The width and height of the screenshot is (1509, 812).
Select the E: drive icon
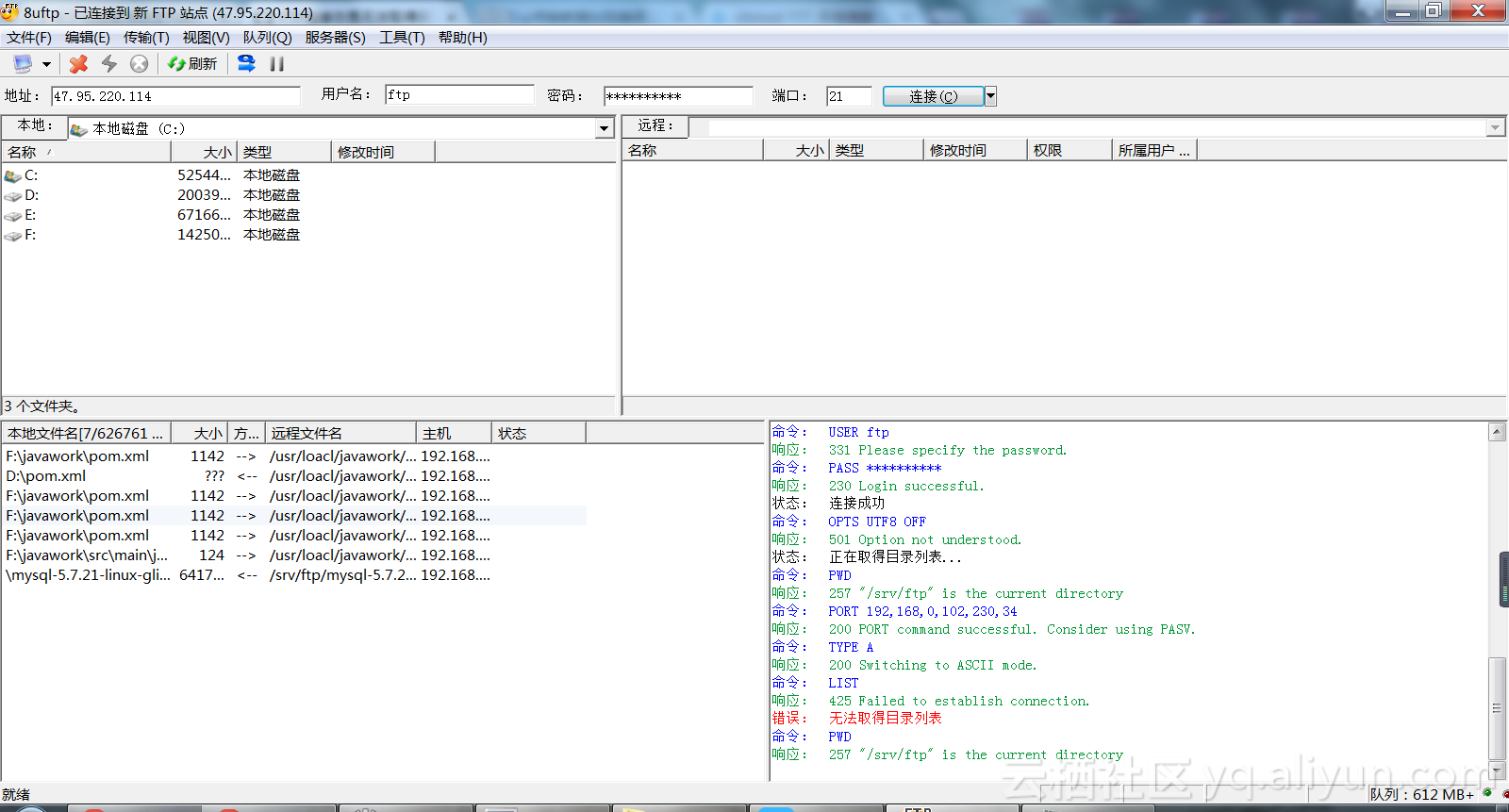(12, 215)
